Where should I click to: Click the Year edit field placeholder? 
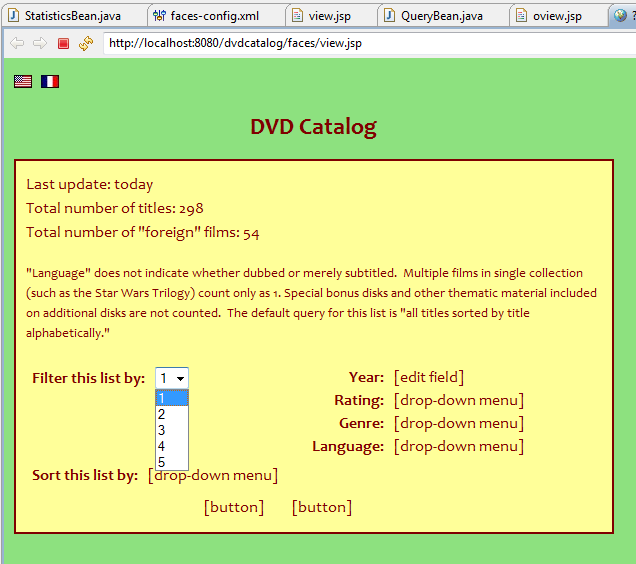[429, 377]
